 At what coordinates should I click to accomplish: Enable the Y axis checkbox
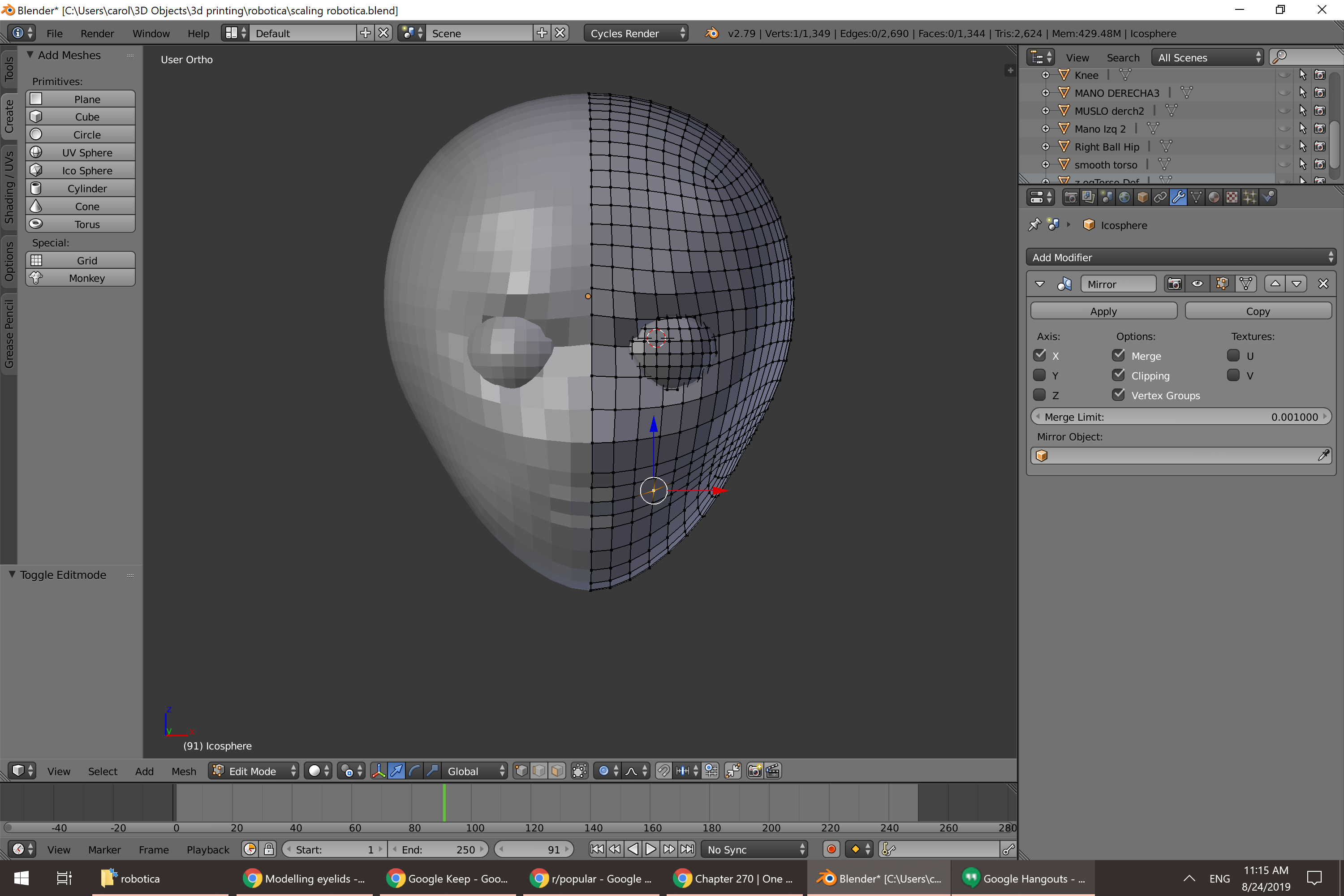tap(1039, 375)
